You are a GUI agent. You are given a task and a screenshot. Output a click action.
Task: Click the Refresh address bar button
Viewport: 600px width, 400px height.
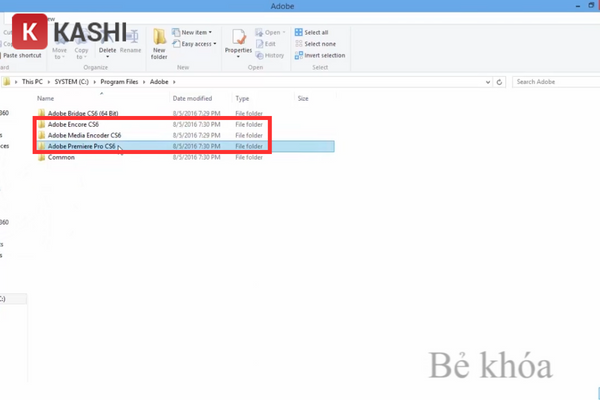tap(499, 82)
